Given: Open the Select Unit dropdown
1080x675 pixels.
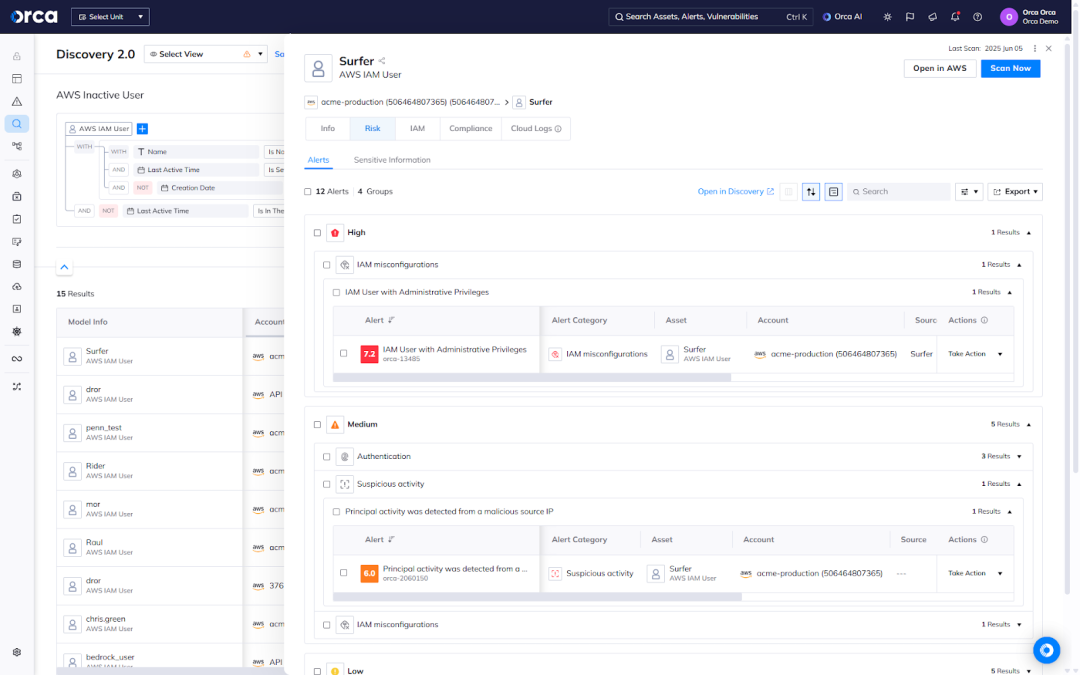Looking at the screenshot, I should (x=110, y=17).
